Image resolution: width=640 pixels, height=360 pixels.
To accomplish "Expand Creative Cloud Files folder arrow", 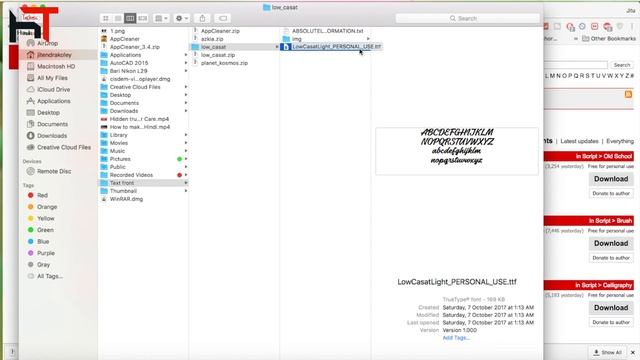I will 186,87.
